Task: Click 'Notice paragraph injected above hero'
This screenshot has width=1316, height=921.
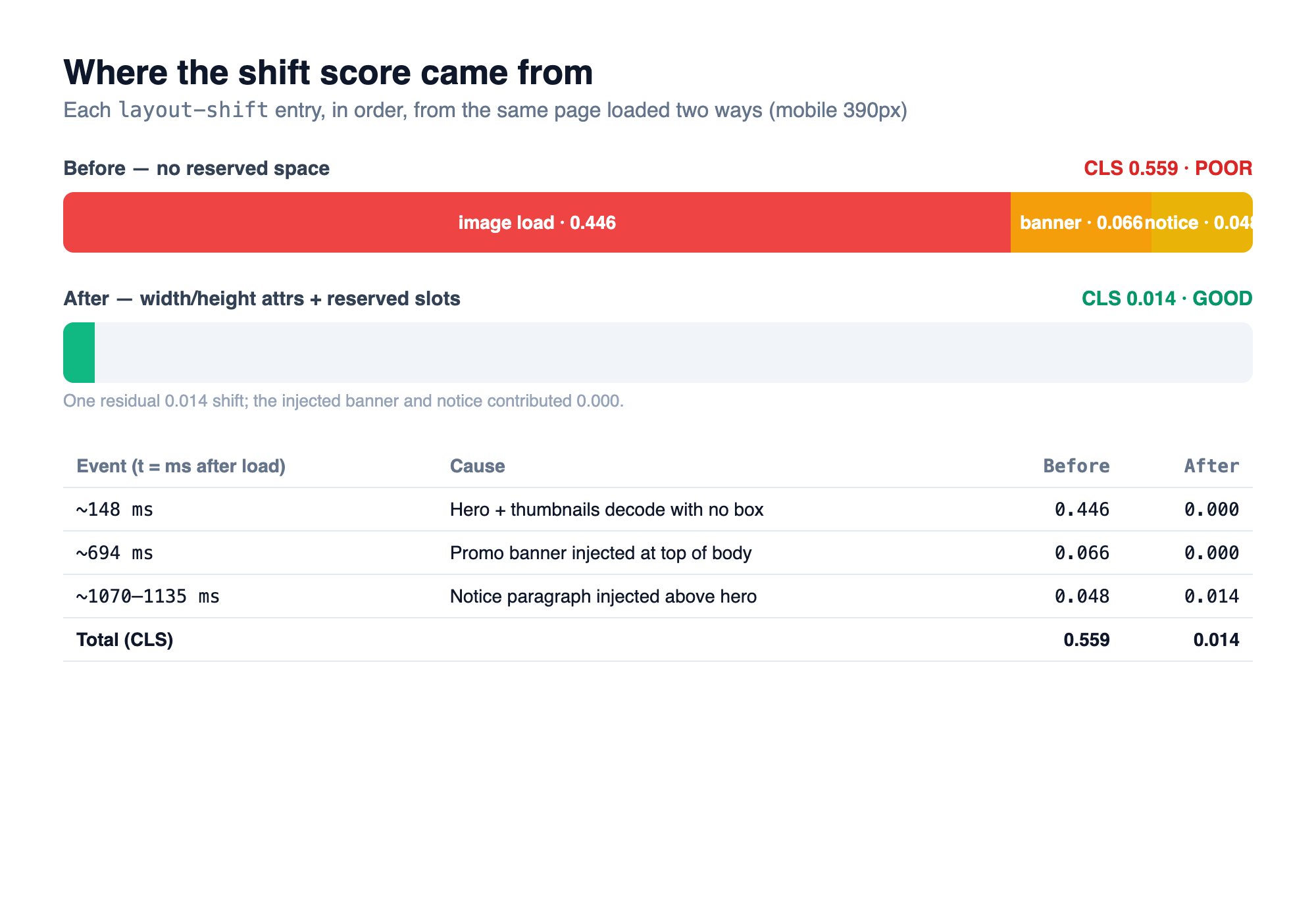Action: 603,597
